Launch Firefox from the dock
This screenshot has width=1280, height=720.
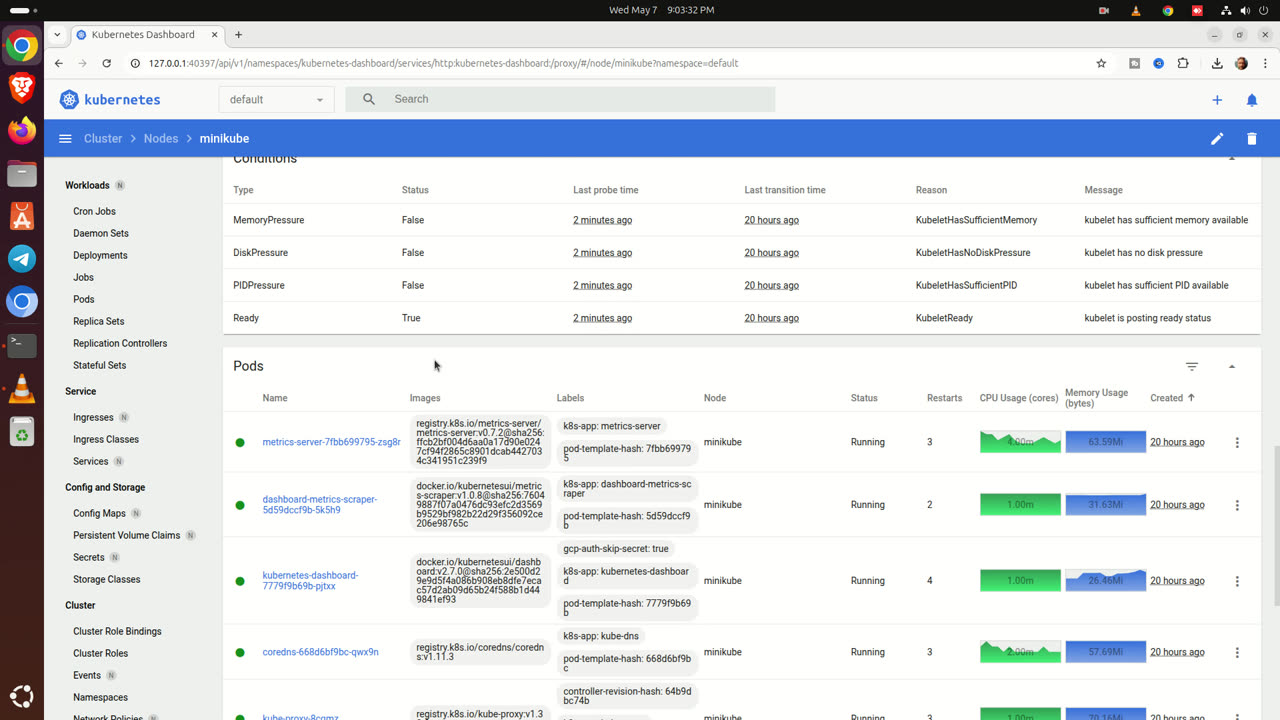[x=22, y=130]
